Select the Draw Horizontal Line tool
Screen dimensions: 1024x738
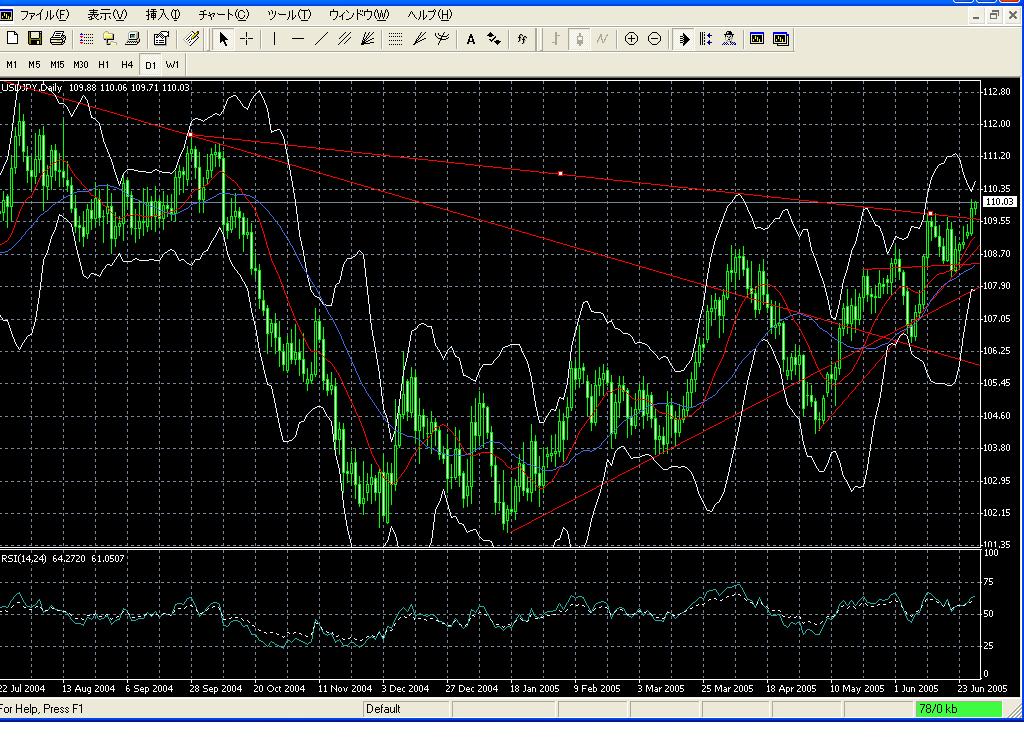pos(298,39)
